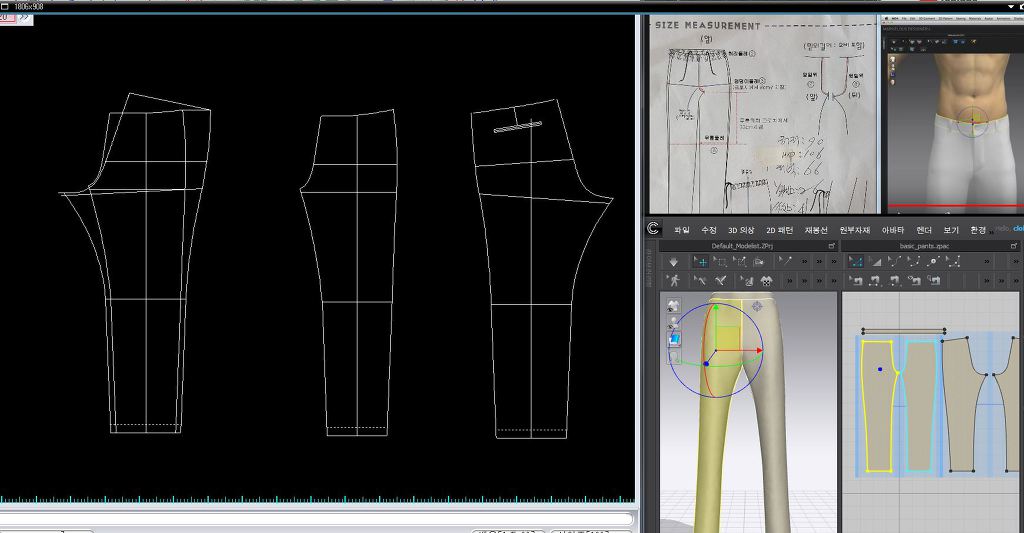The image size is (1024, 533).
Task: Select the basic_pants.zpac window title
Action: click(924, 246)
